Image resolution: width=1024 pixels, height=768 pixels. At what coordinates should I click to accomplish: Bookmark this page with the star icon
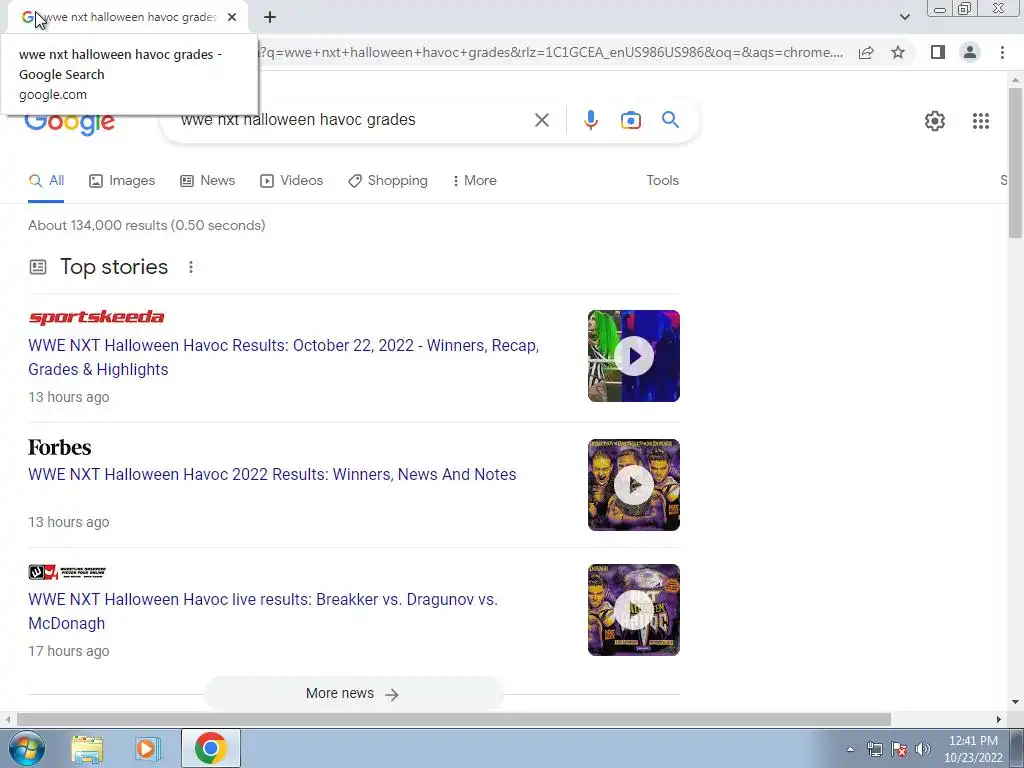point(898,52)
